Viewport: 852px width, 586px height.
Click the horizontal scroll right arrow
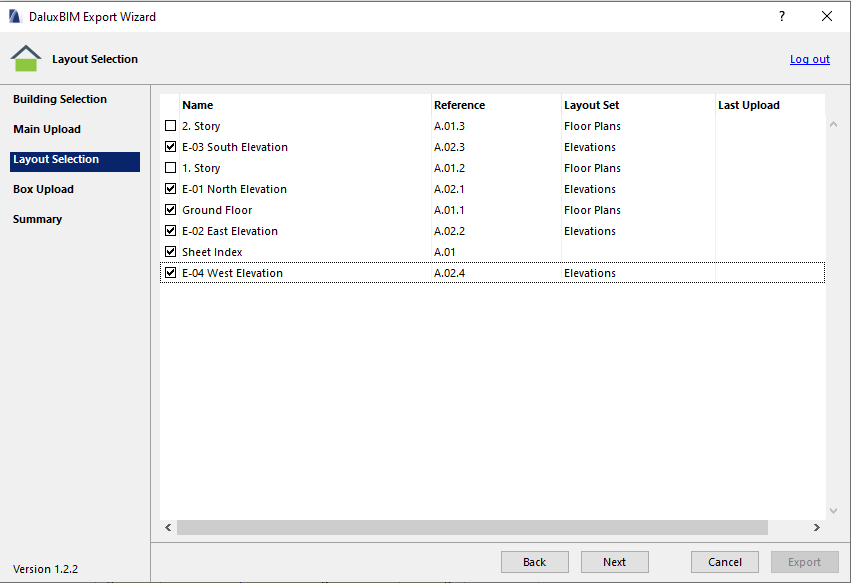tap(816, 528)
